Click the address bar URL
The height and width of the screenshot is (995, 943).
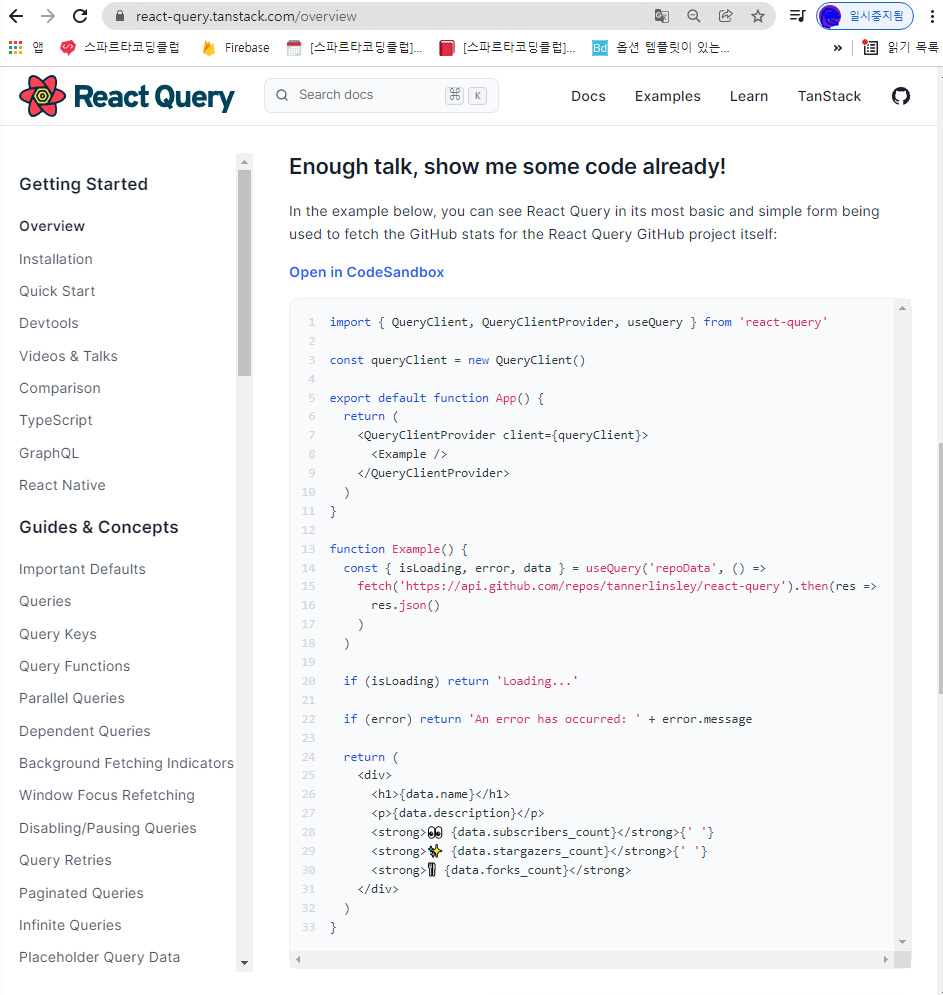[x=246, y=16]
